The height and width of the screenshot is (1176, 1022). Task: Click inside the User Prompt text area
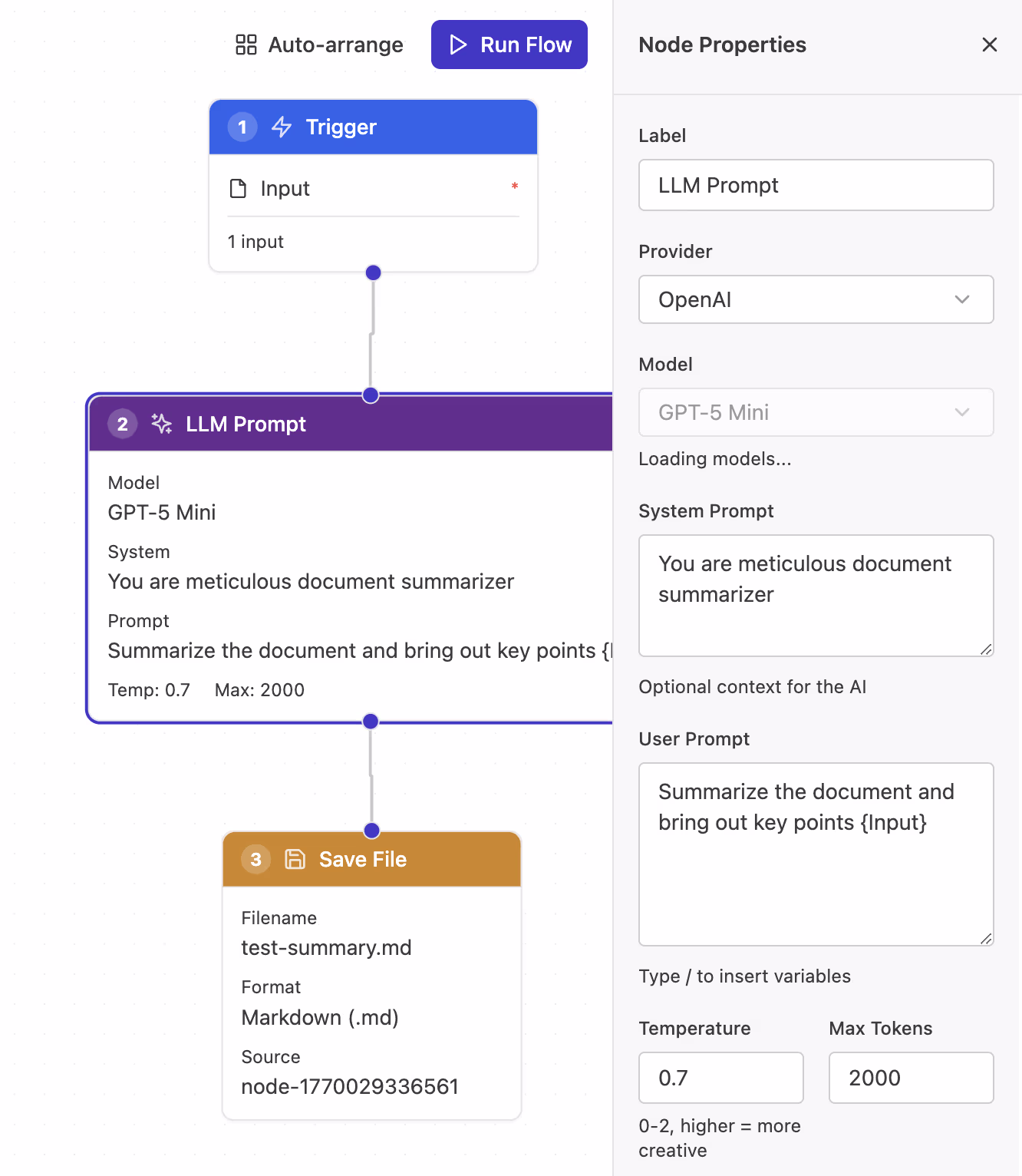pyautogui.click(x=816, y=854)
